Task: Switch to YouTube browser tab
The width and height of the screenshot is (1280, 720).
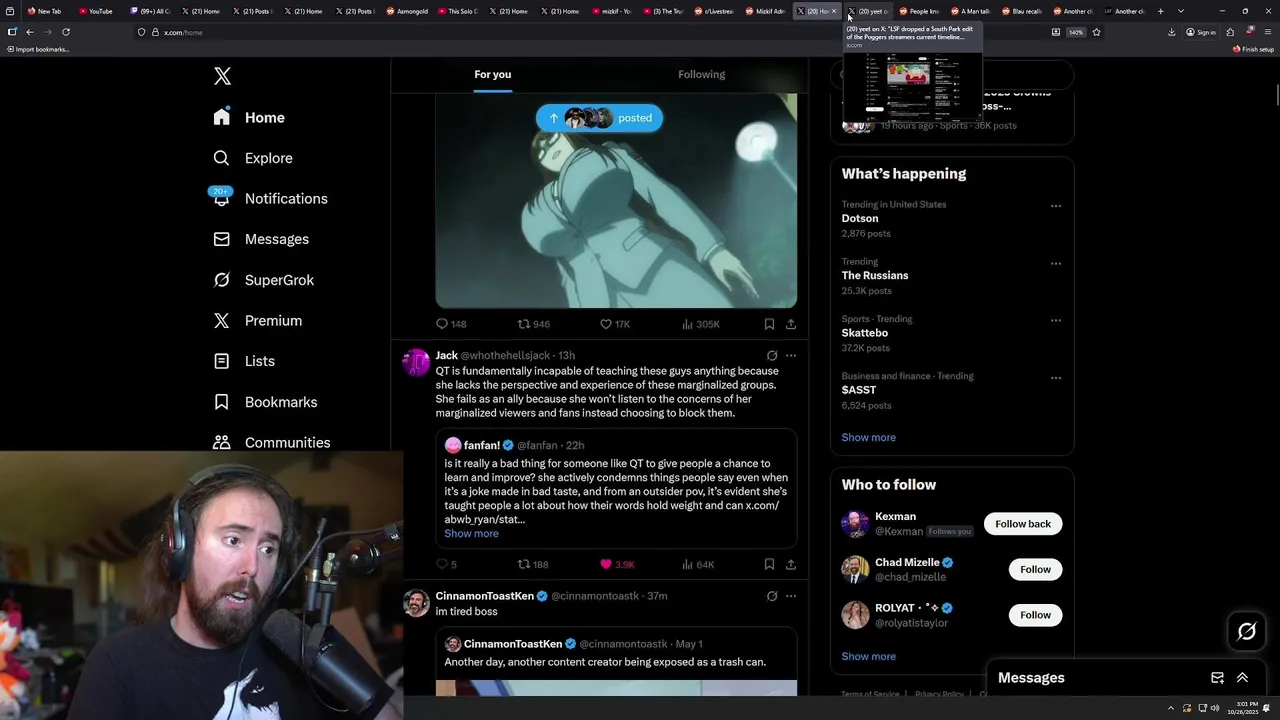Action: [97, 11]
